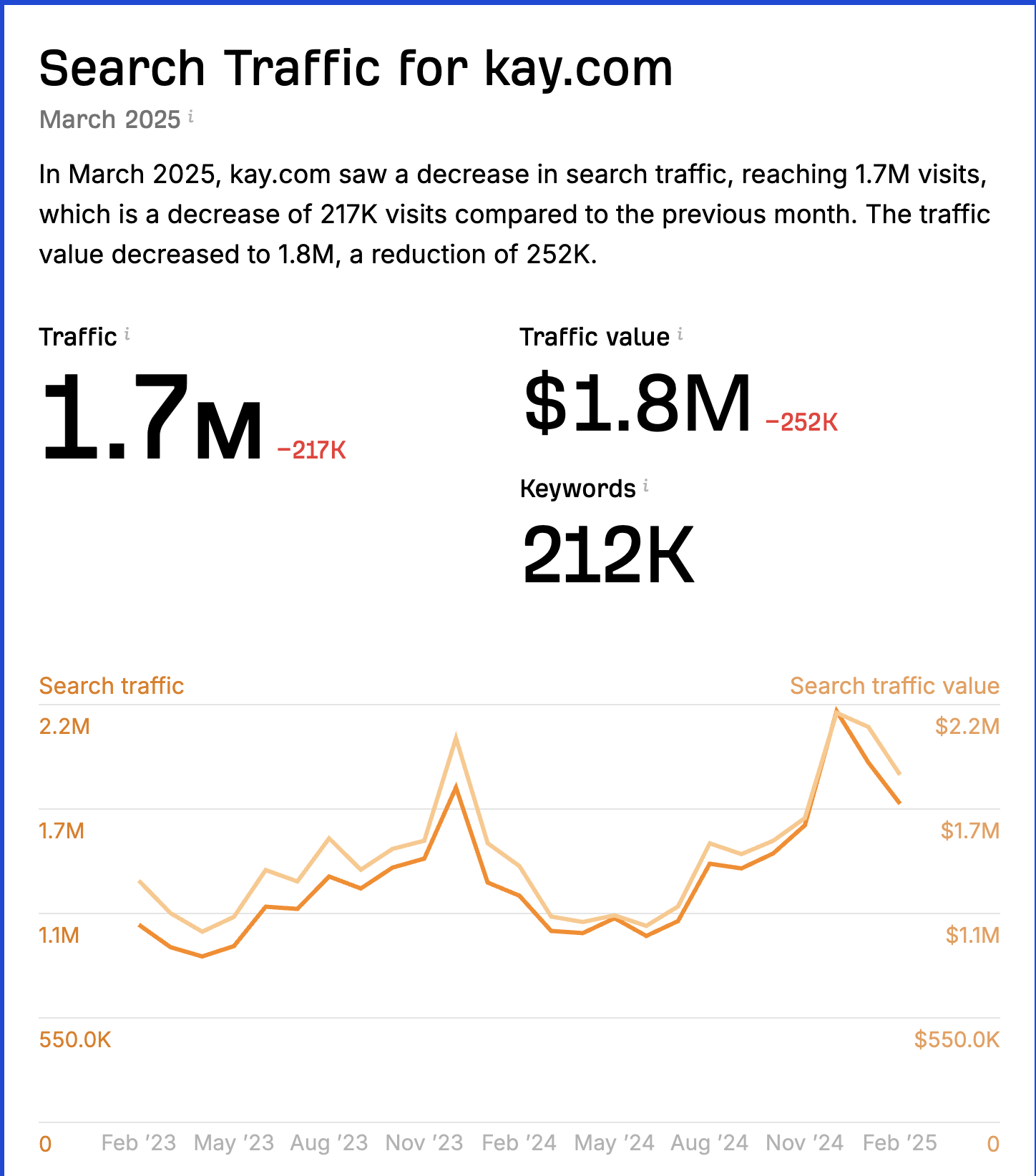This screenshot has width=1036, height=1176.
Task: Click the Keywords info icon
Action: click(646, 486)
